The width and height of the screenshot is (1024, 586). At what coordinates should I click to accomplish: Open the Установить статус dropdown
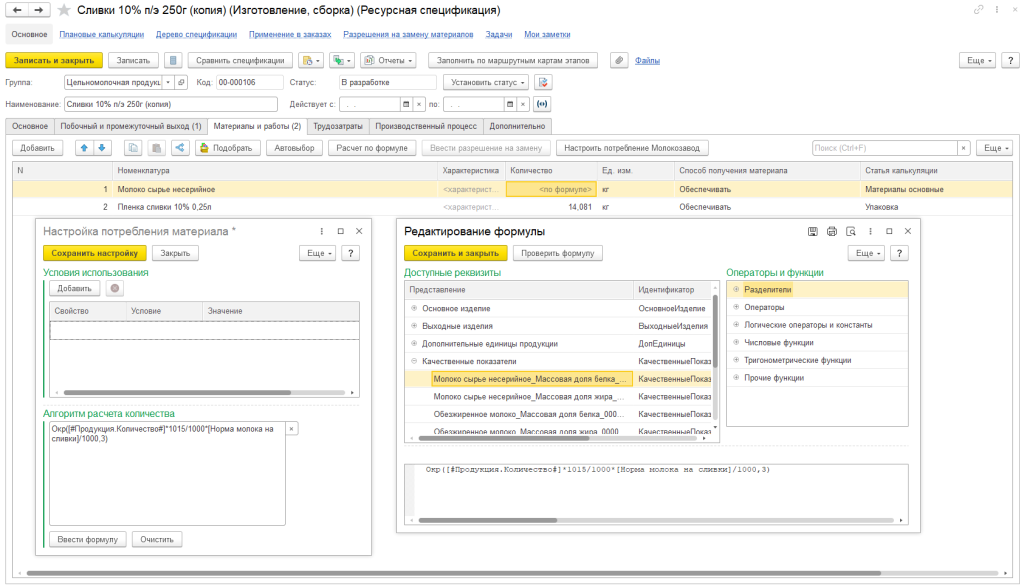[485, 82]
